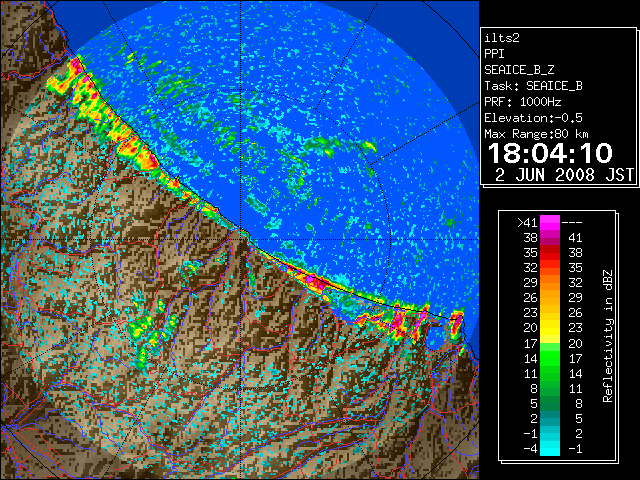Click the 'SEAICE_B_Z' product label
The width and height of the screenshot is (640, 480).
point(519,70)
